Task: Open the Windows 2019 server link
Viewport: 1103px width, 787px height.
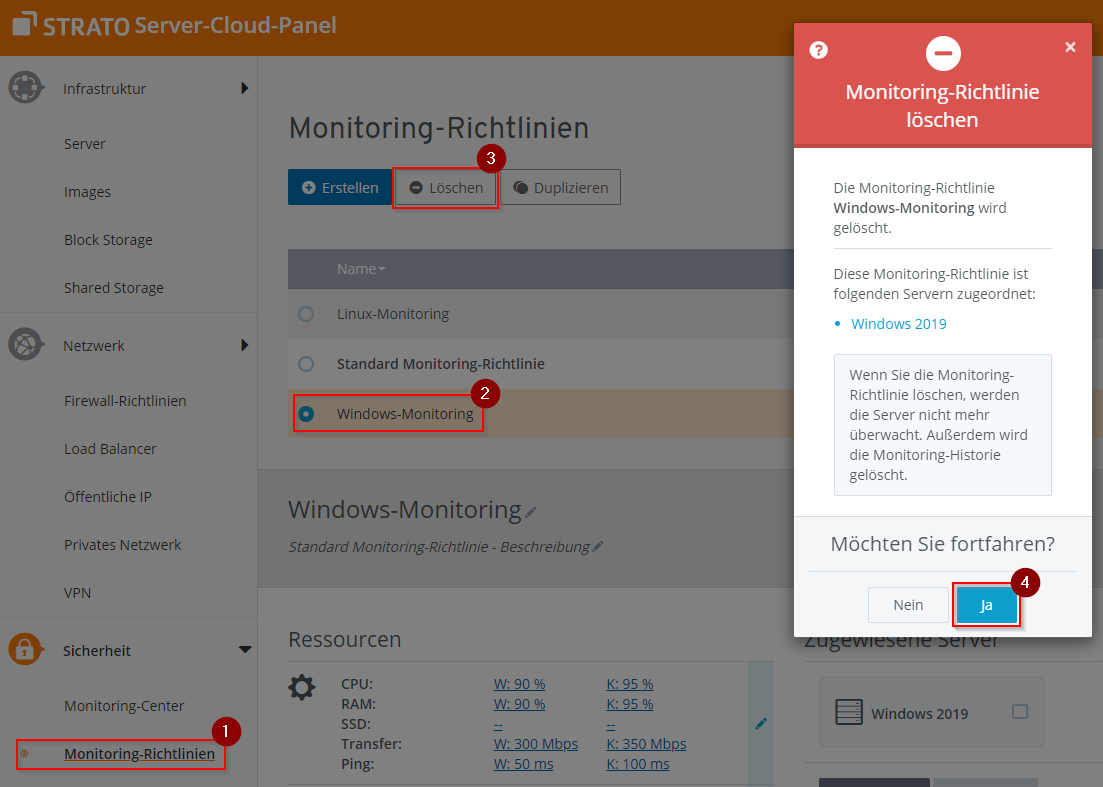Action: click(898, 324)
